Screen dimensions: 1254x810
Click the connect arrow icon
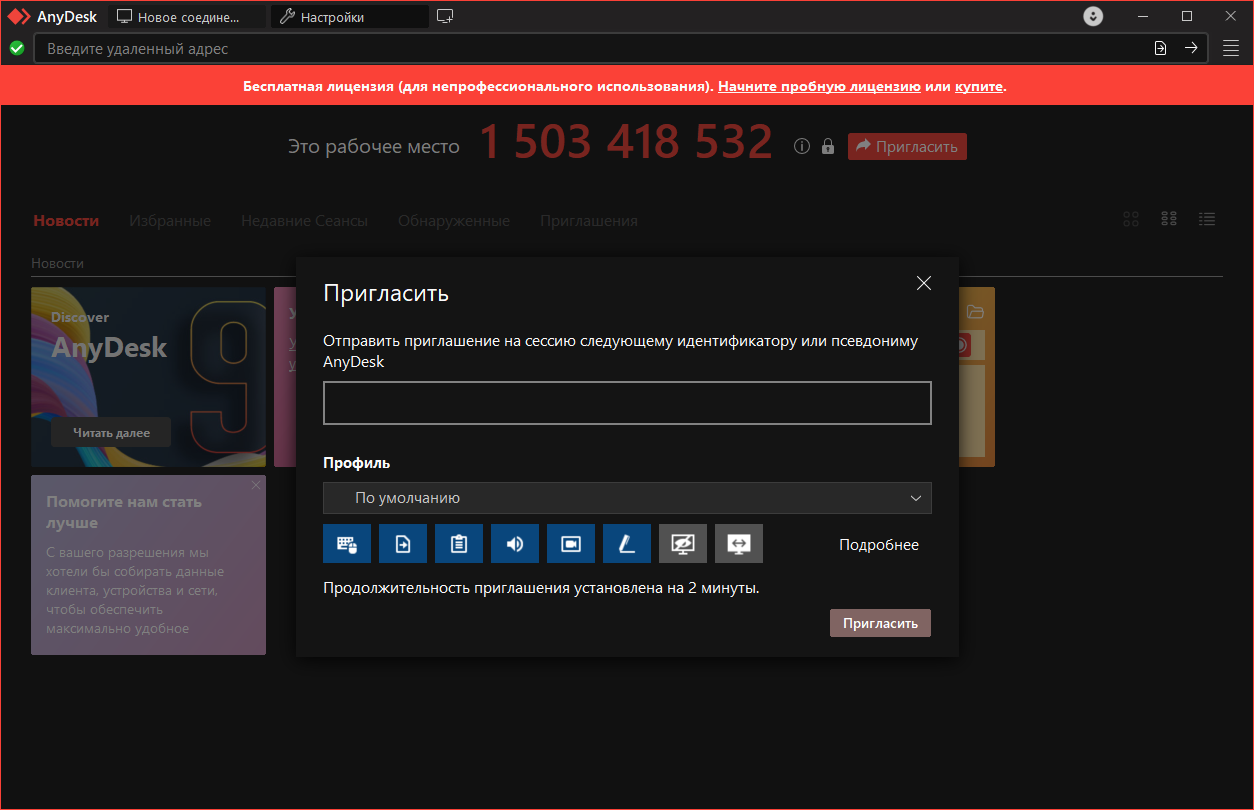(x=1191, y=48)
